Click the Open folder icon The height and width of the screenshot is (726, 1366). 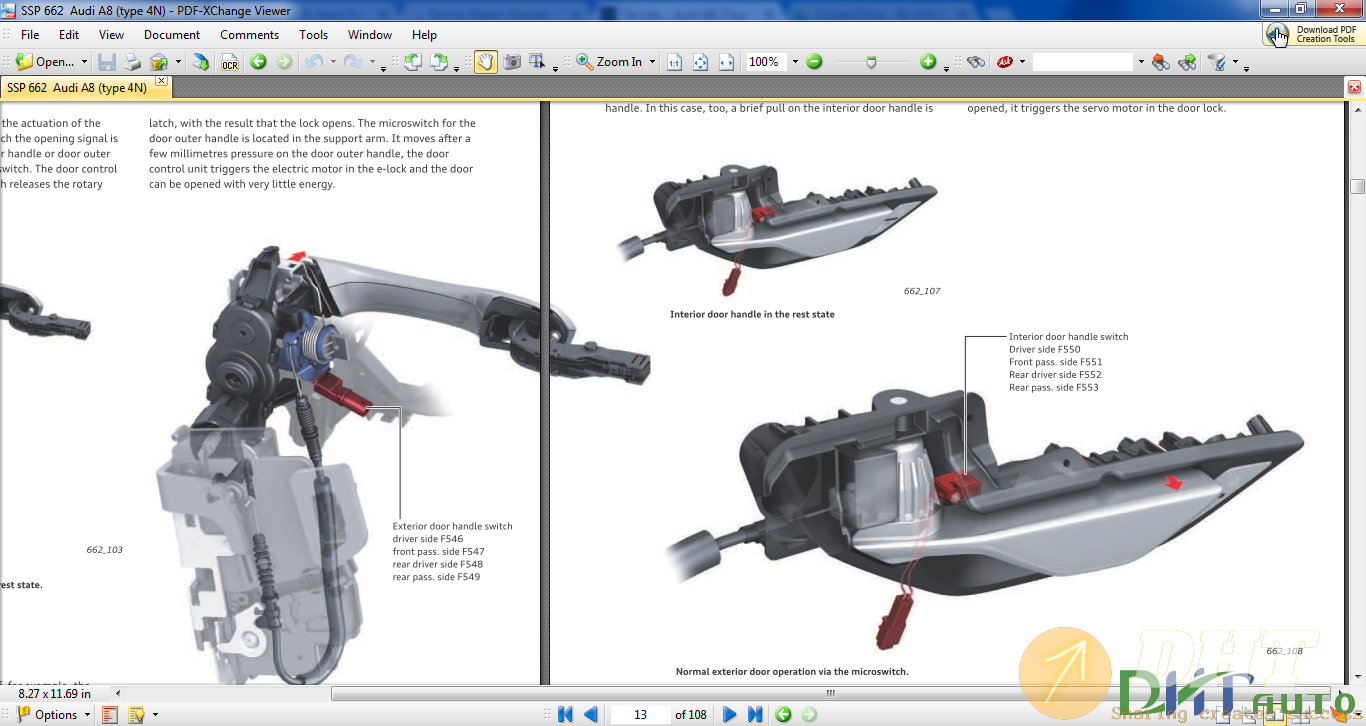tap(24, 62)
